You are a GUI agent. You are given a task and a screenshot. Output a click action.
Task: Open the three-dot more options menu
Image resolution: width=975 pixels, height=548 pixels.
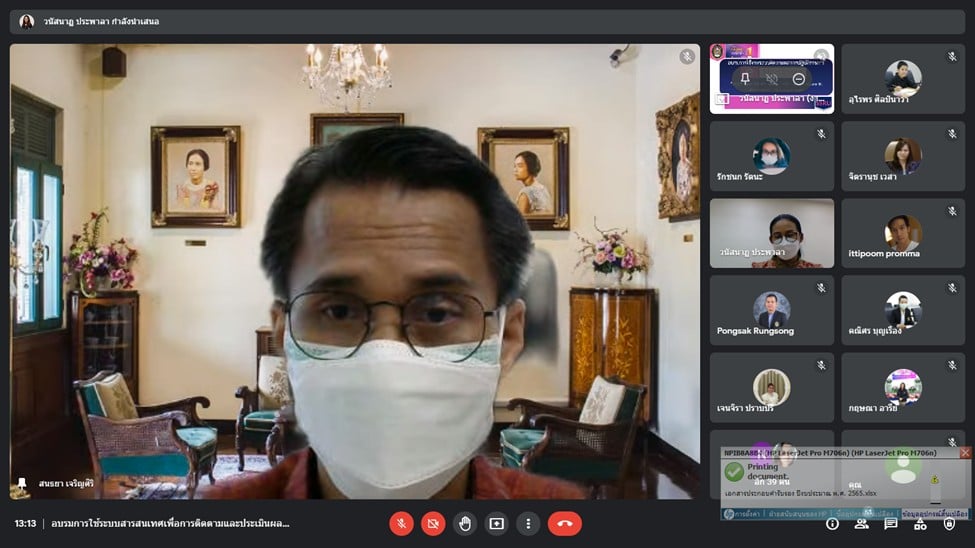[x=529, y=523]
